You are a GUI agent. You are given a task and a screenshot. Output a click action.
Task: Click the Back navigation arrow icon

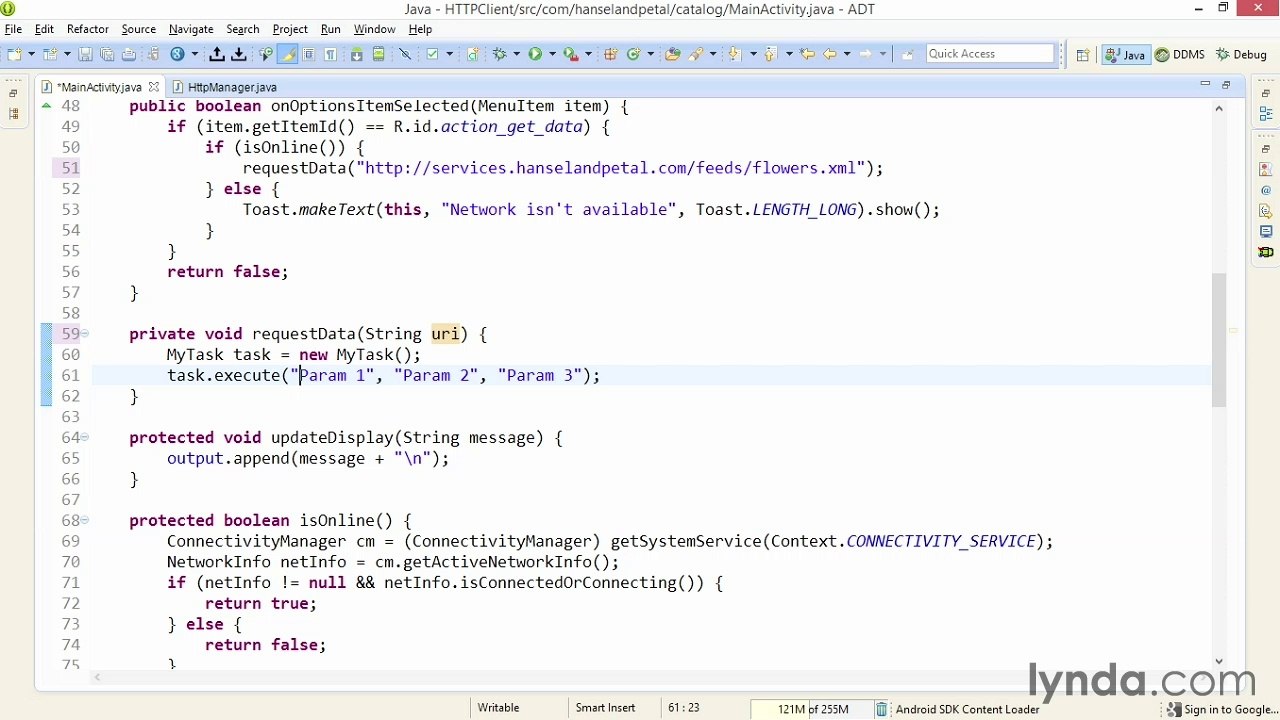tap(829, 54)
